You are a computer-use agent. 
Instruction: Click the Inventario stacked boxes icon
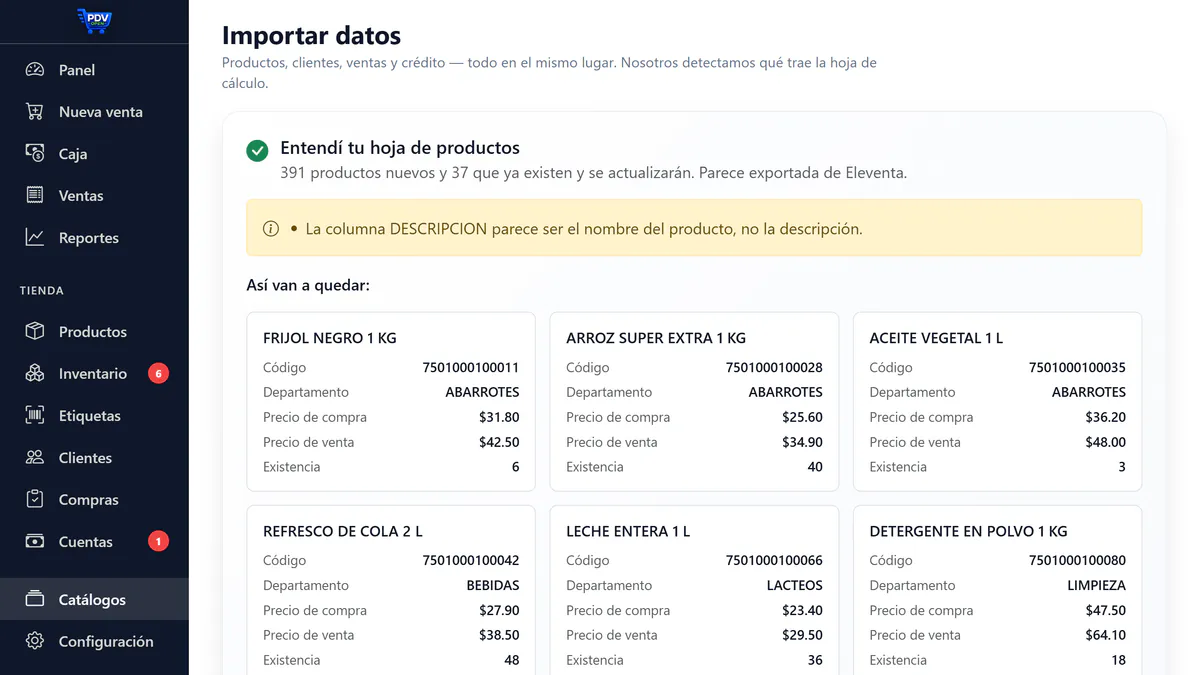coord(35,374)
